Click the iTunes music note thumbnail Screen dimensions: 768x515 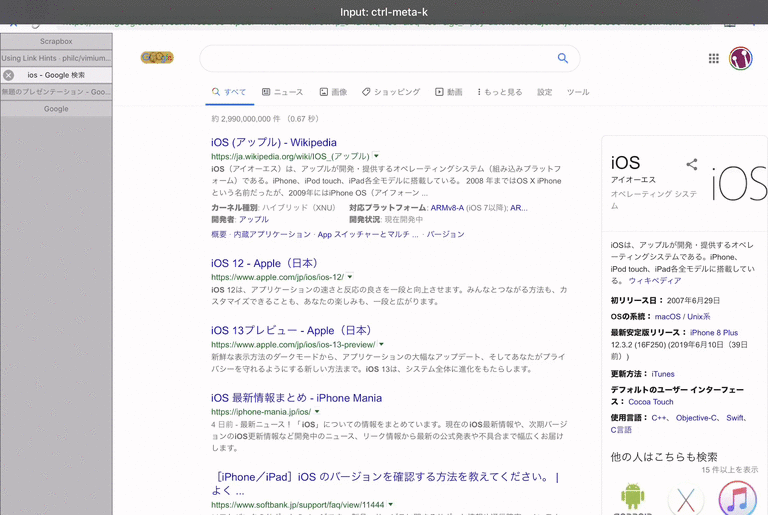click(738, 498)
